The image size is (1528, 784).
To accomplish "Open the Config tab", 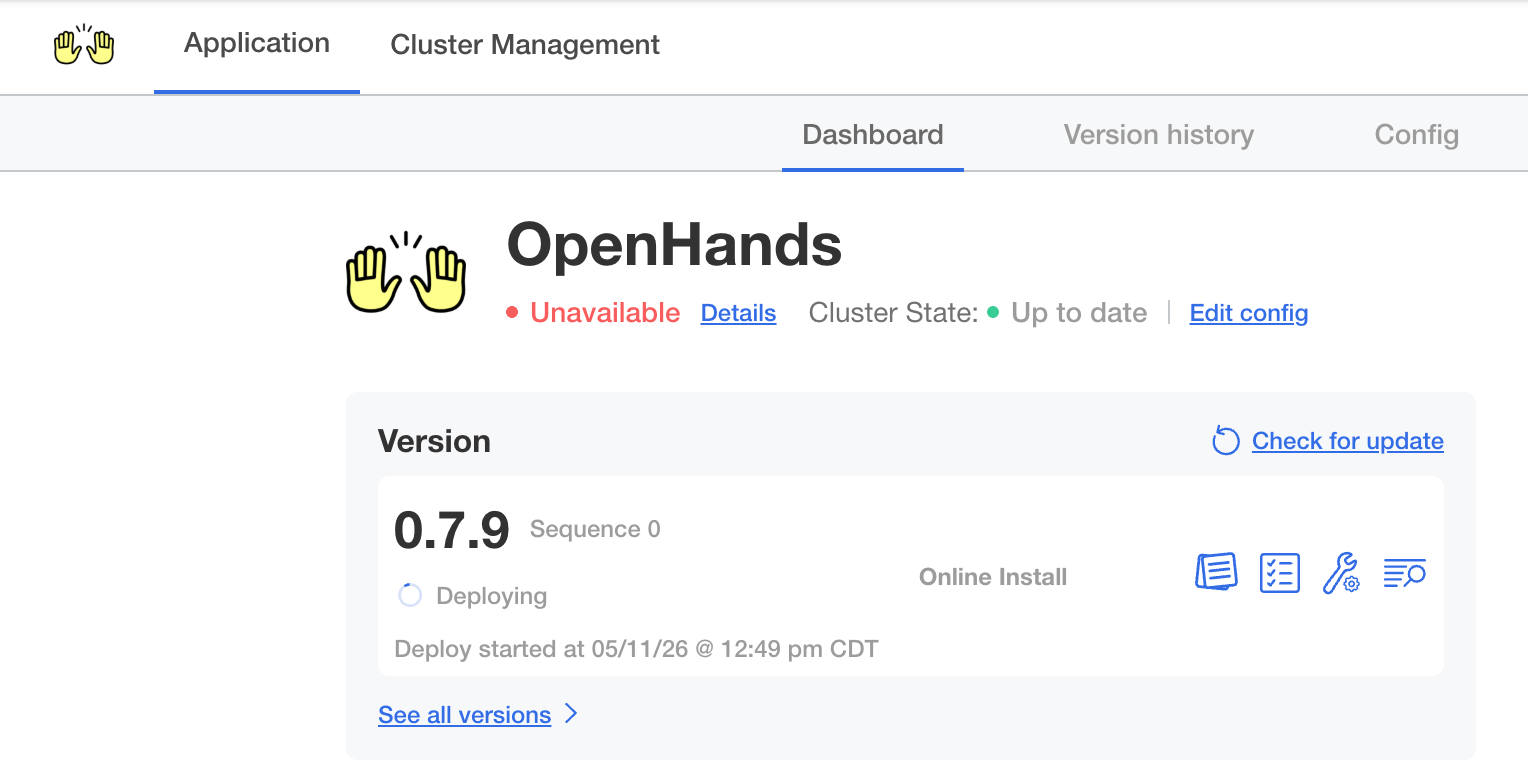I will pos(1417,135).
